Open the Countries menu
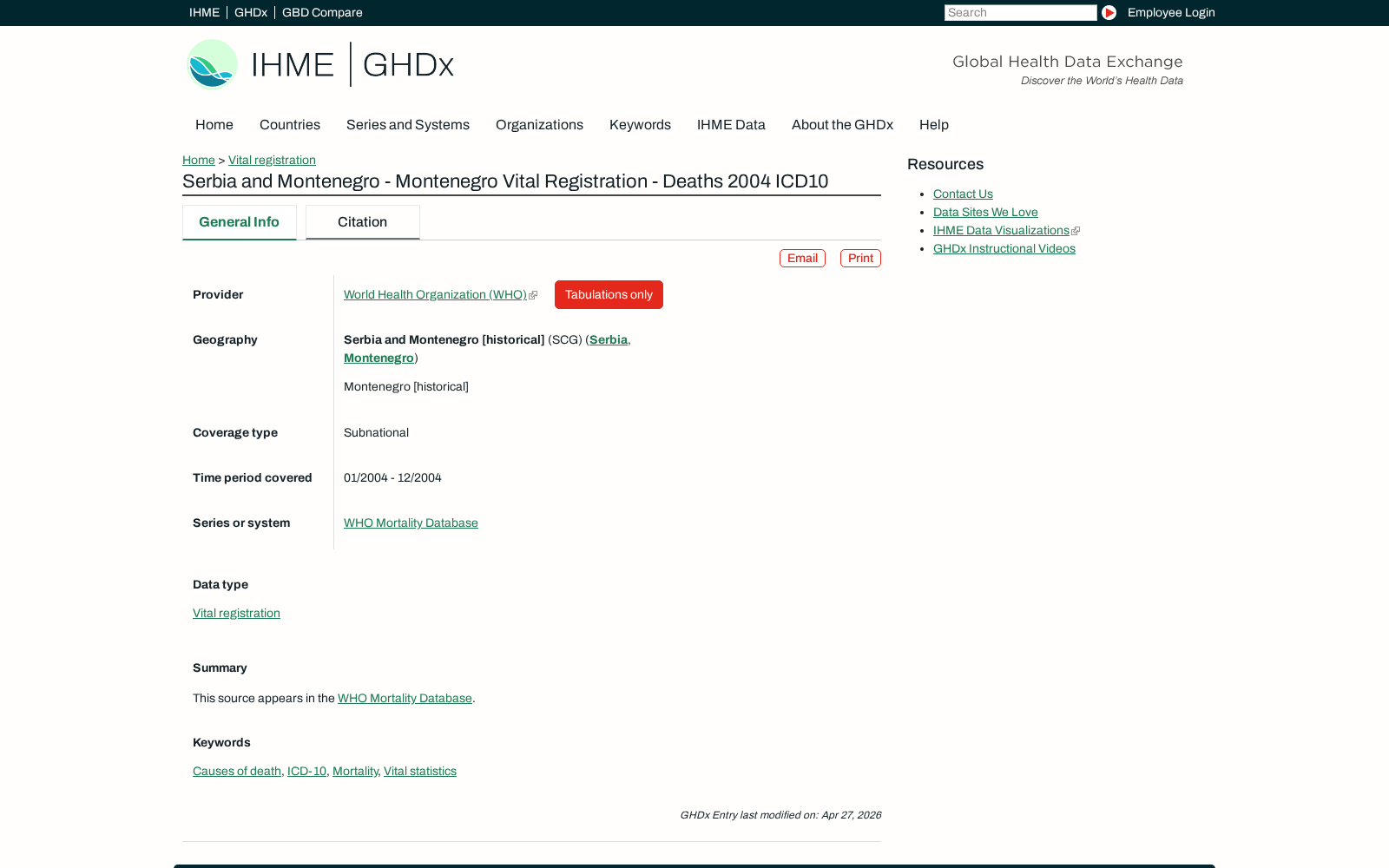 290,125
